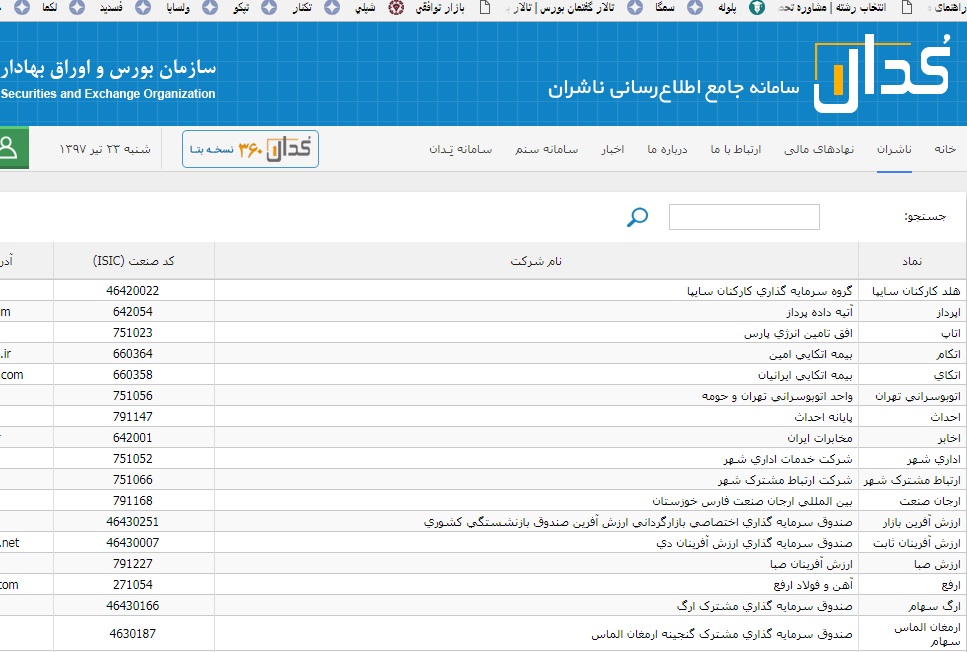Click the کد صنعت (ISIC) column header

(x=133, y=261)
